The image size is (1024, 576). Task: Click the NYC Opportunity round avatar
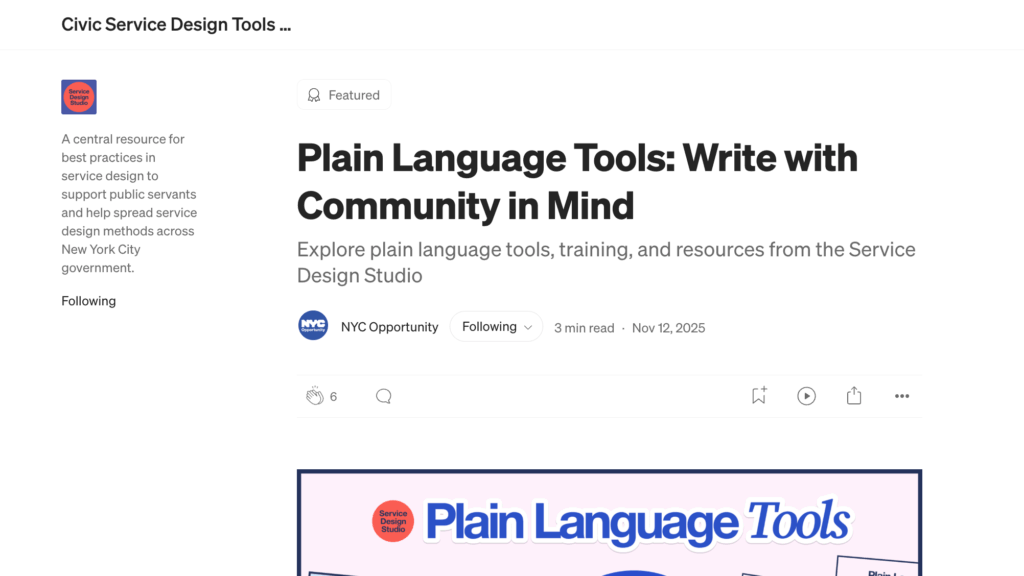pos(313,326)
